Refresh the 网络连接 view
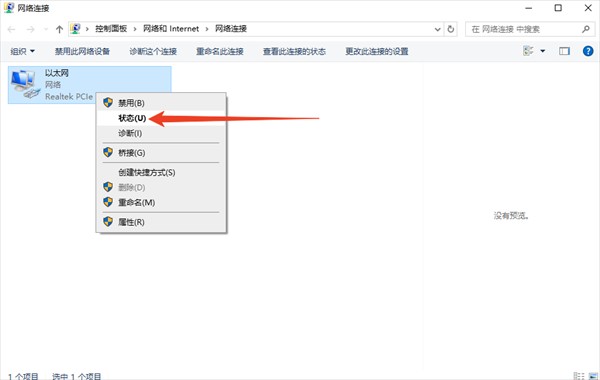The image size is (600, 380). pos(451,29)
